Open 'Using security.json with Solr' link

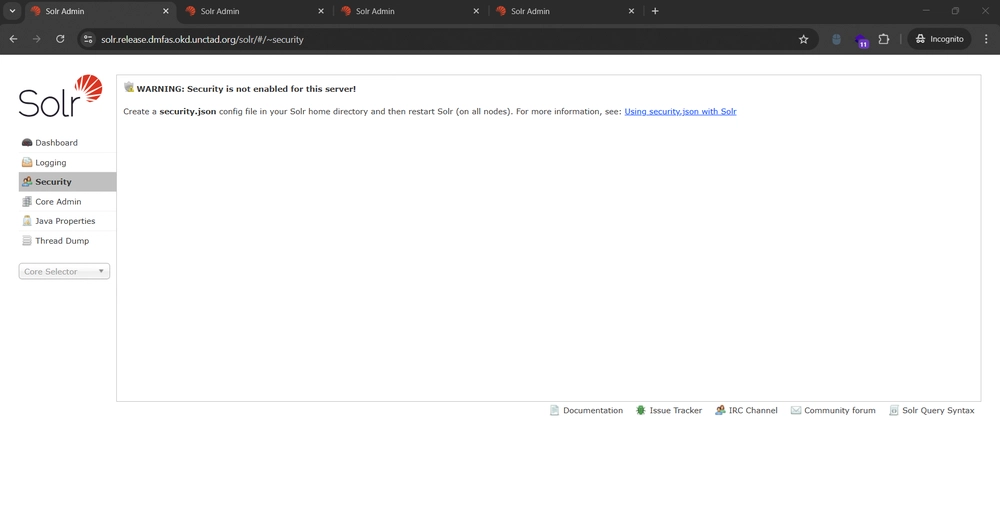click(x=680, y=112)
